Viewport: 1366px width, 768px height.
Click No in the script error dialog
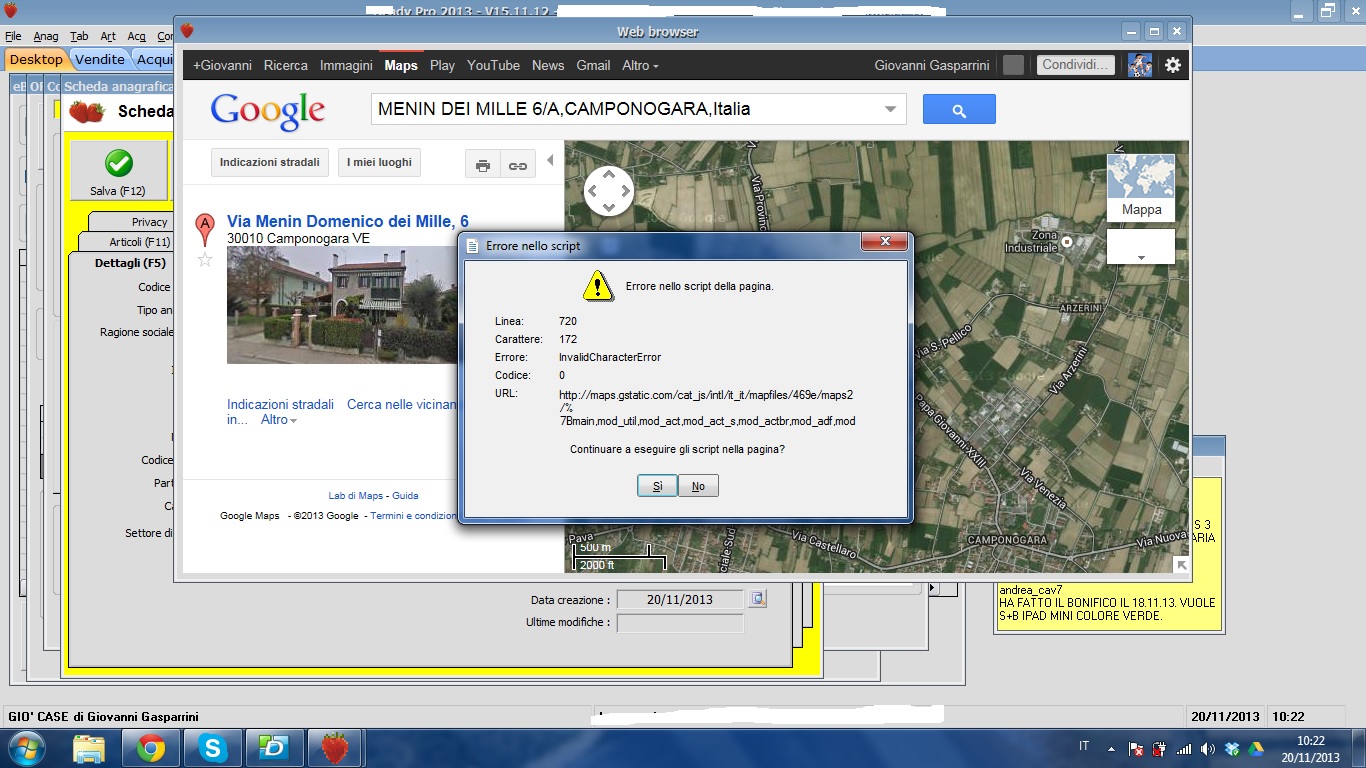(x=698, y=486)
